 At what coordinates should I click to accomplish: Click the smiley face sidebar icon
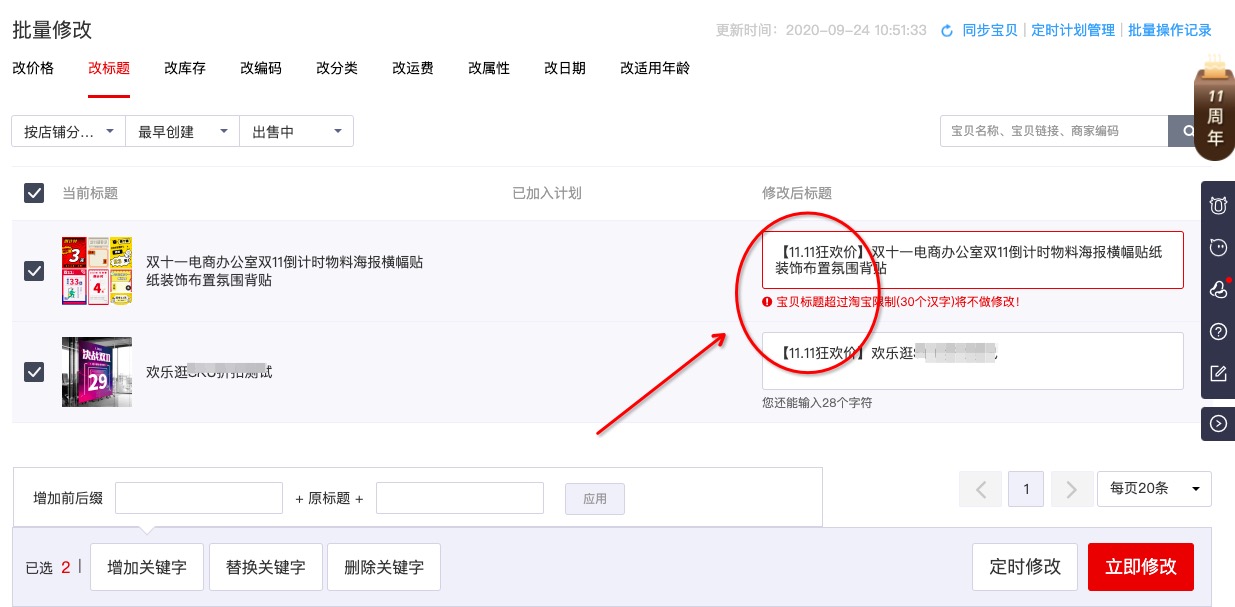[1218, 248]
